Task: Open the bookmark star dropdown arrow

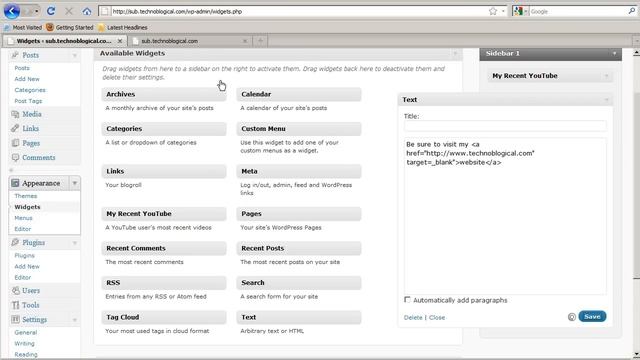Action: click(503, 11)
